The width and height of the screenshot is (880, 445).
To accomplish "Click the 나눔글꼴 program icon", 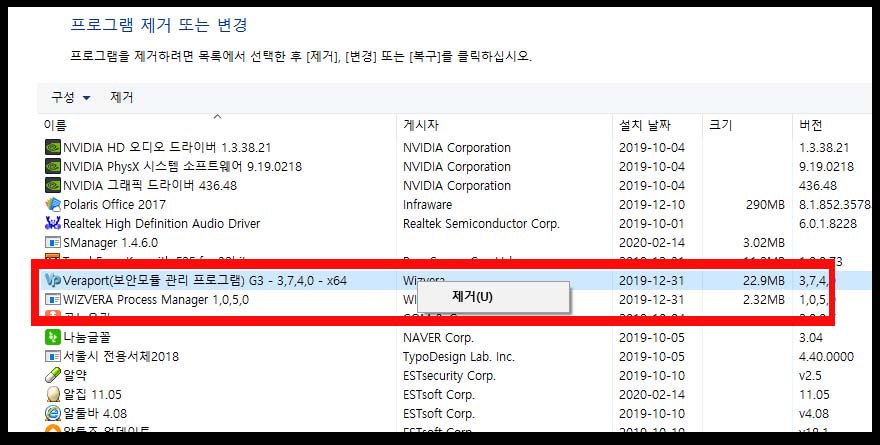I will coord(52,337).
